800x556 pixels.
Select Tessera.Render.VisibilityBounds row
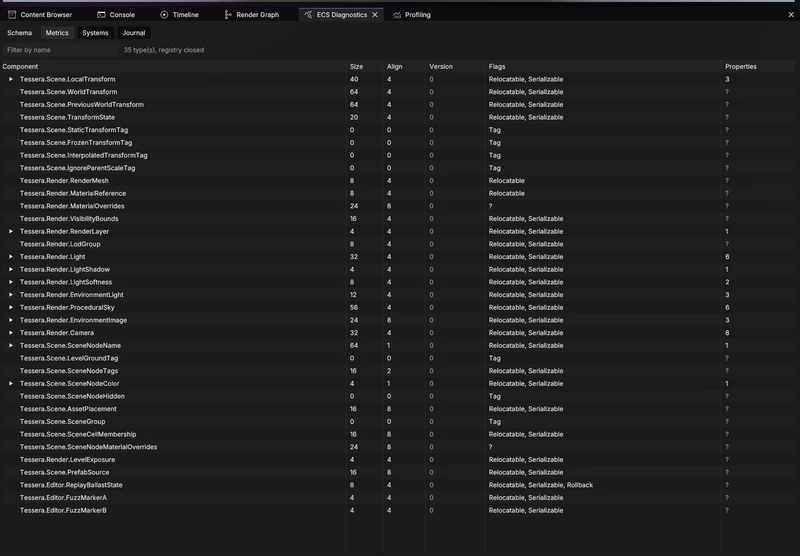coord(400,218)
